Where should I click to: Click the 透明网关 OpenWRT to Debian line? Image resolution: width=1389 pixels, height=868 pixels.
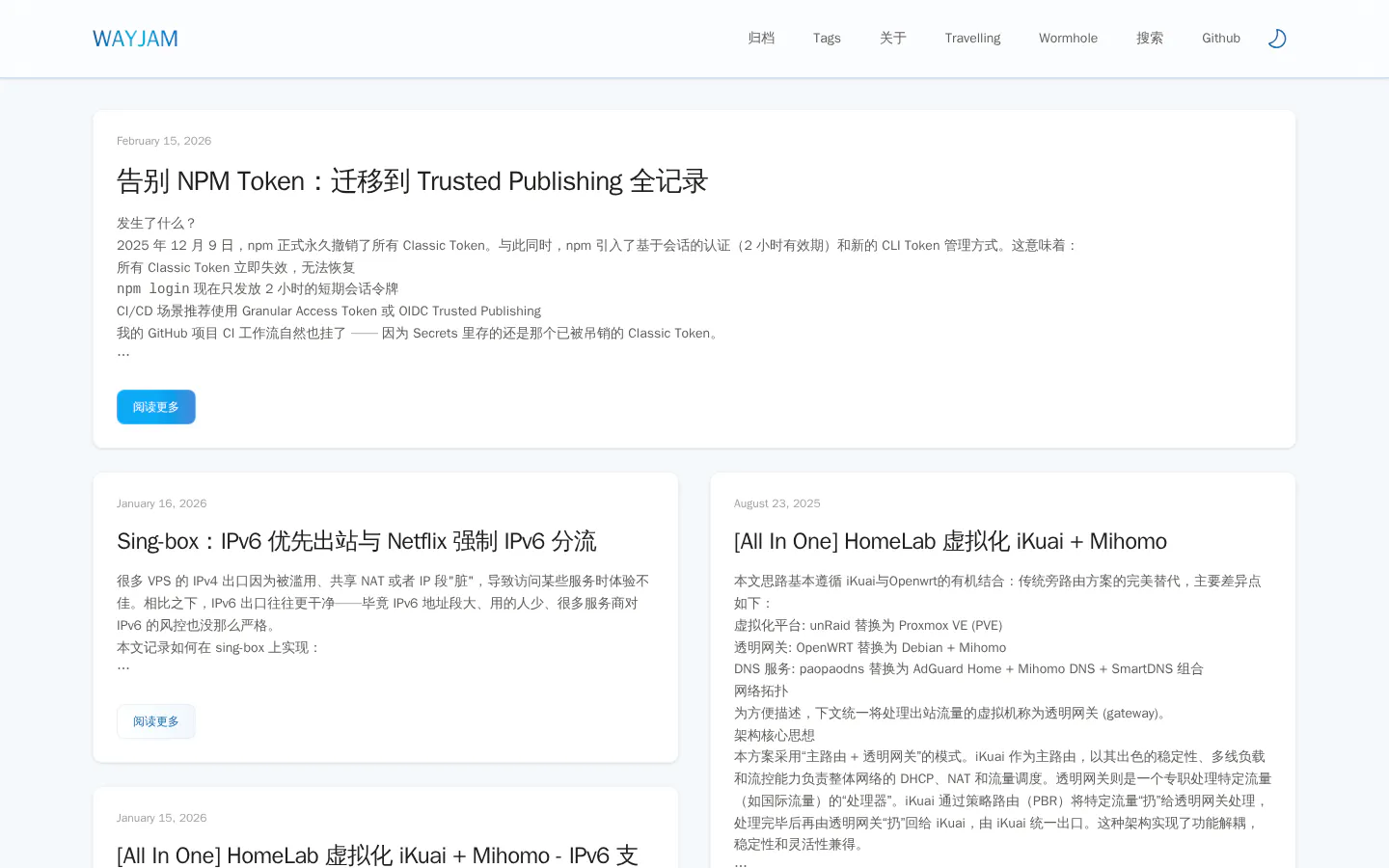click(870, 647)
